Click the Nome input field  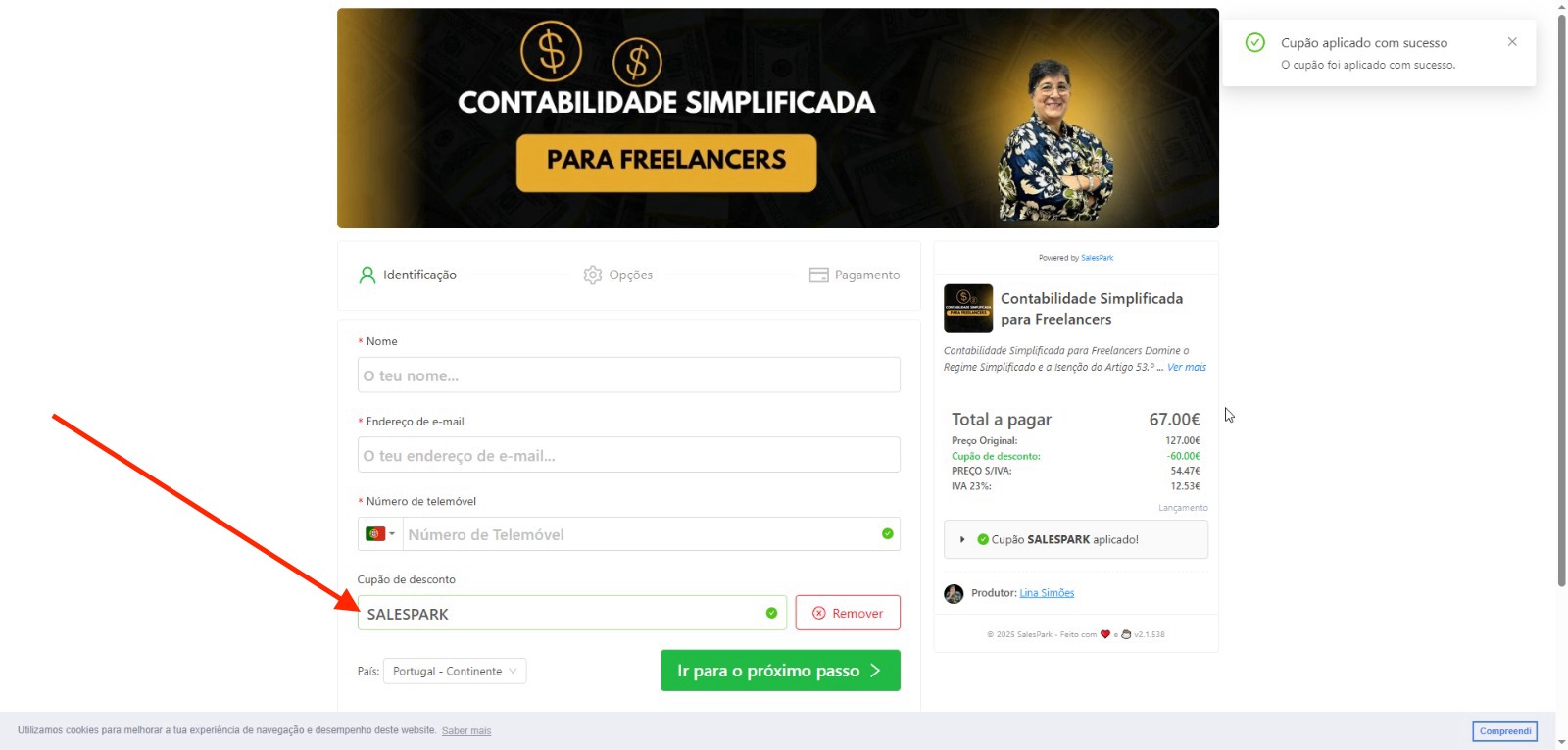point(629,375)
